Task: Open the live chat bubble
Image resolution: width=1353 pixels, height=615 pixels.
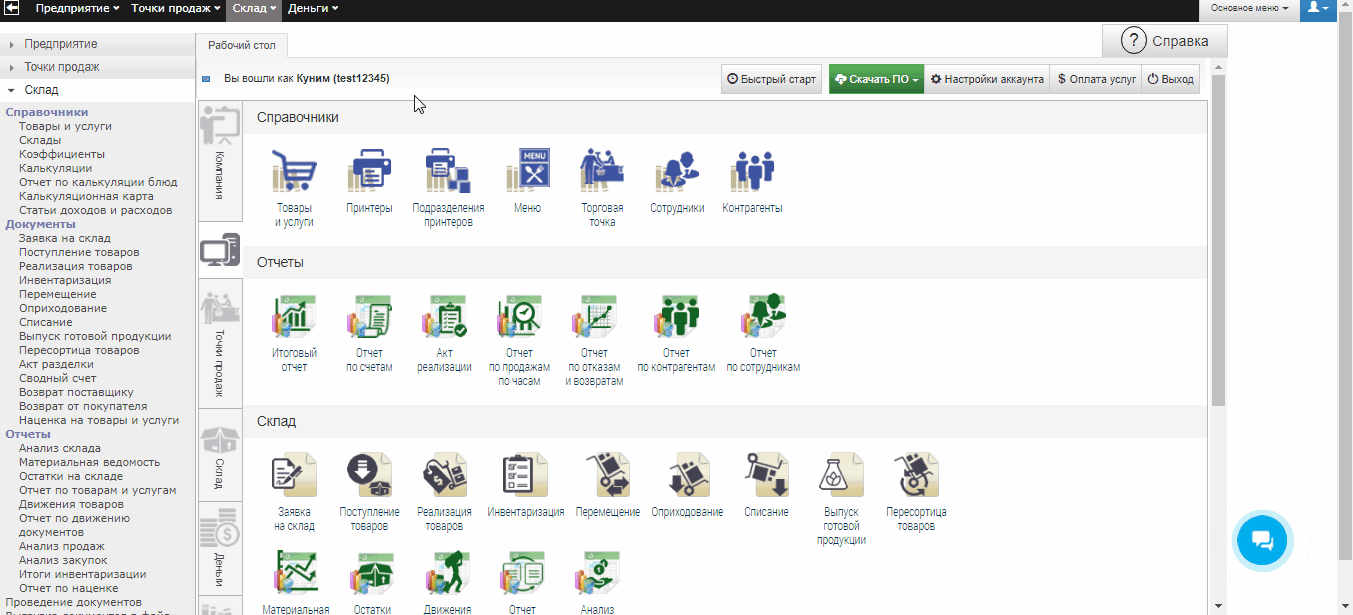Action: tap(1262, 541)
